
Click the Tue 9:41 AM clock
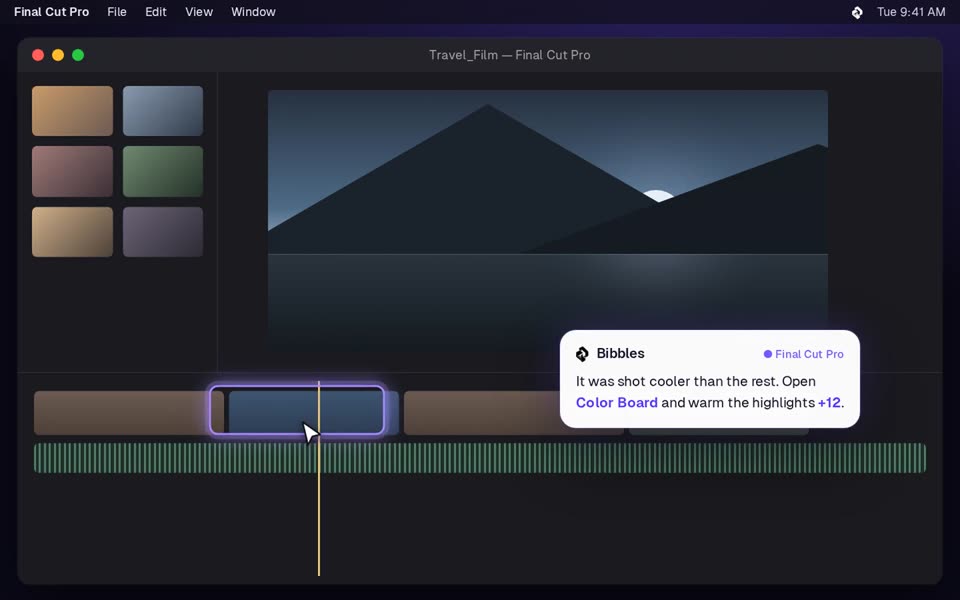click(911, 12)
